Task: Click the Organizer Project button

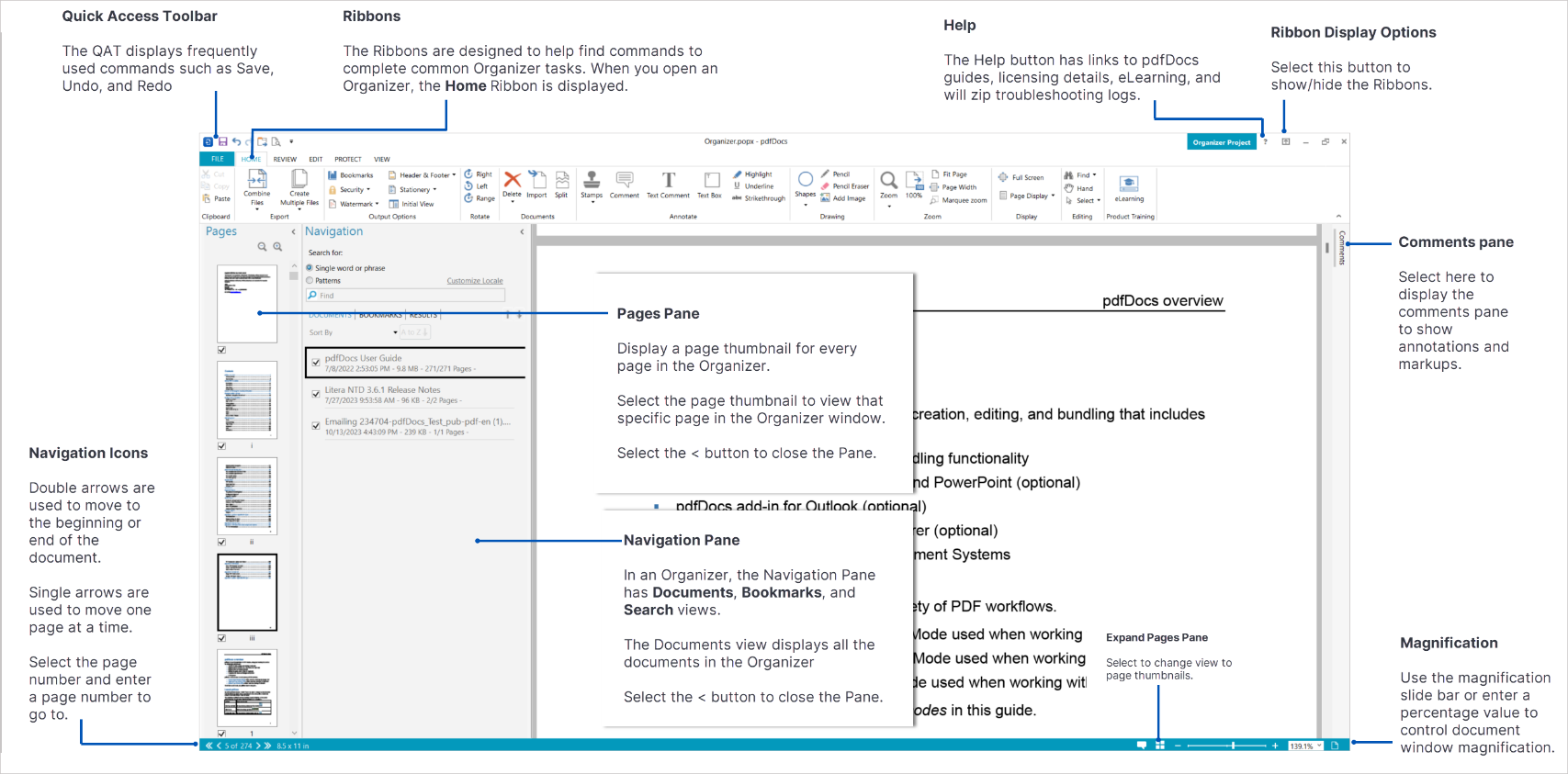Action: coord(1222,142)
